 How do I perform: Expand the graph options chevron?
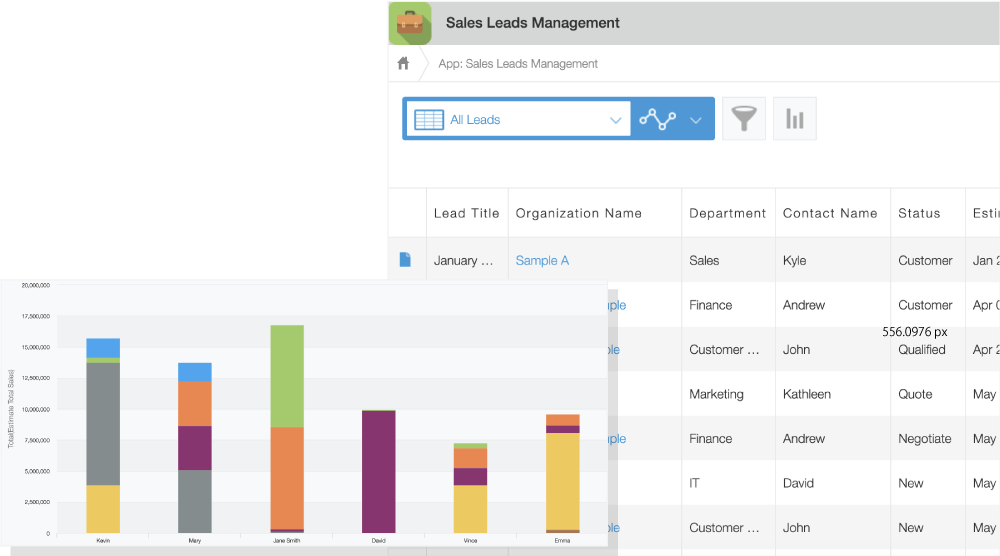[696, 120]
